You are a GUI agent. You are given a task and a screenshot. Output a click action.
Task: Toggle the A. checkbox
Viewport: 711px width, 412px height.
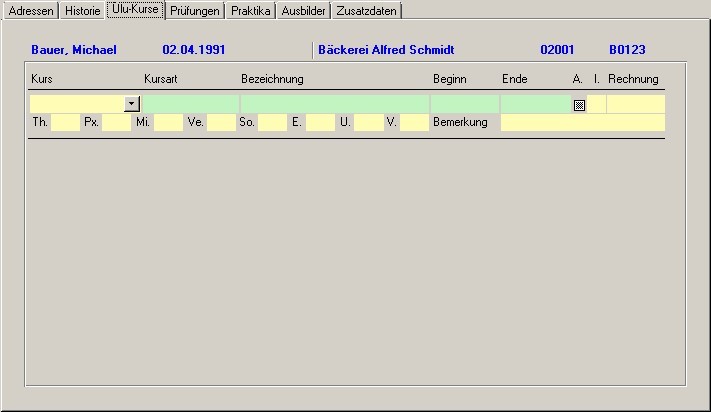tap(579, 104)
